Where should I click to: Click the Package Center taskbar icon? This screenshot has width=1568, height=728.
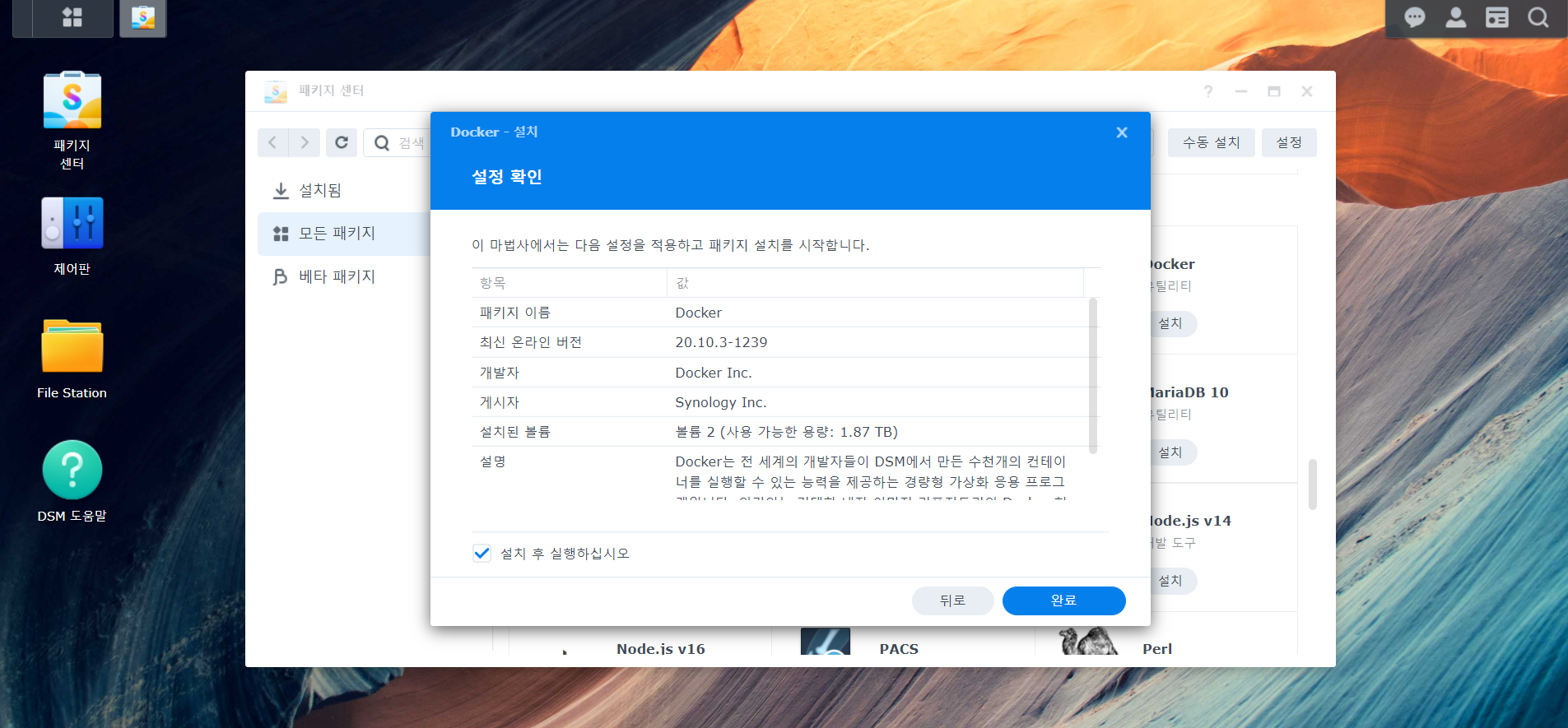point(143,17)
